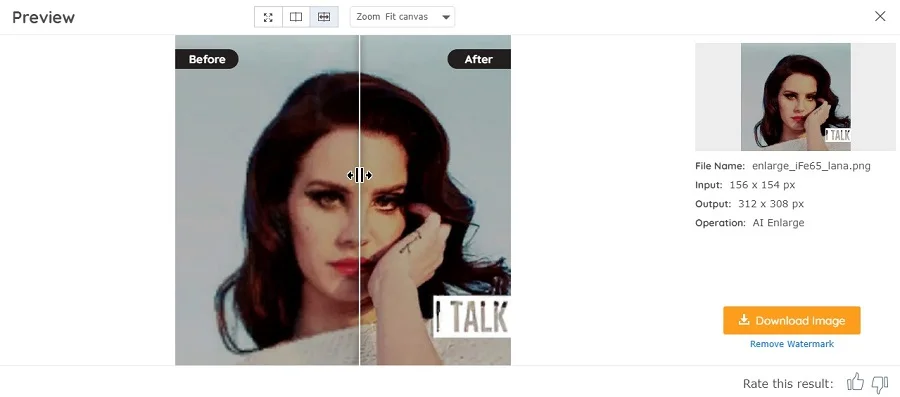Rate the result with thumbs up
Image resolution: width=900 pixels, height=397 pixels.
click(855, 382)
